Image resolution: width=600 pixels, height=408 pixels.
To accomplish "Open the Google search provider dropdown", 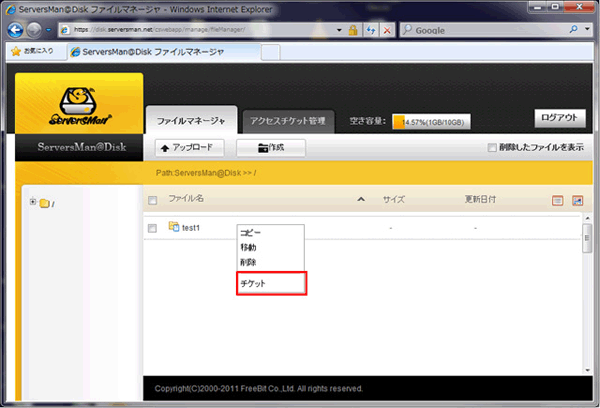I will point(589,30).
